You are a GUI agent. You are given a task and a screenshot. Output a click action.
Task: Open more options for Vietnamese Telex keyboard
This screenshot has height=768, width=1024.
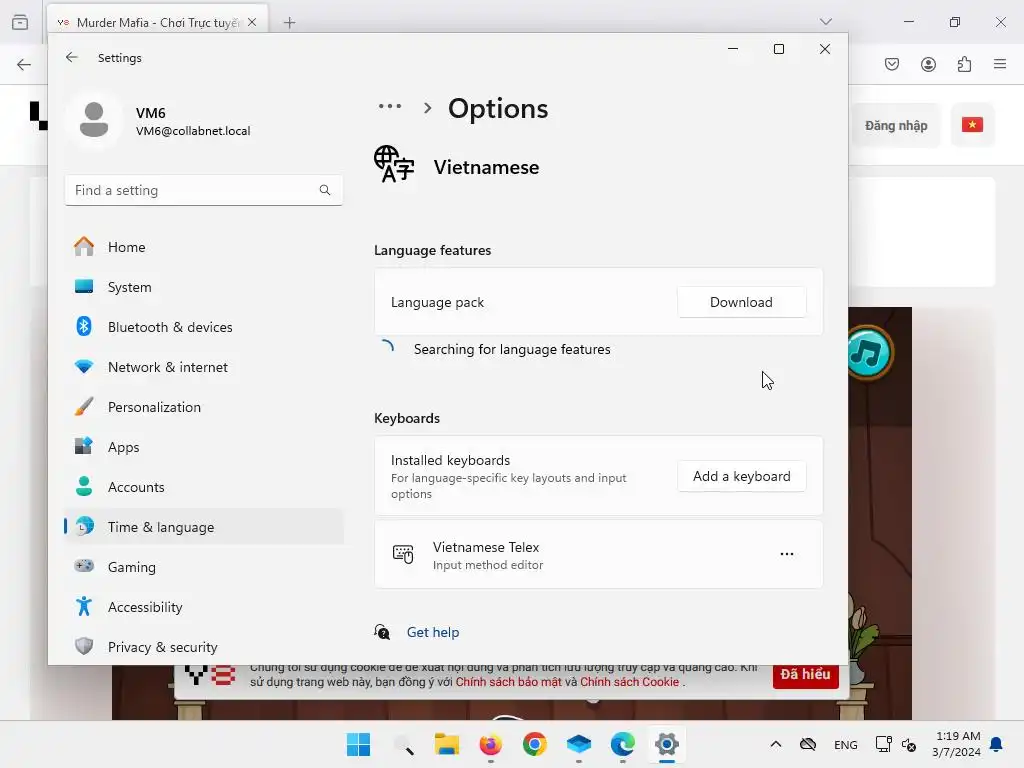pos(786,554)
